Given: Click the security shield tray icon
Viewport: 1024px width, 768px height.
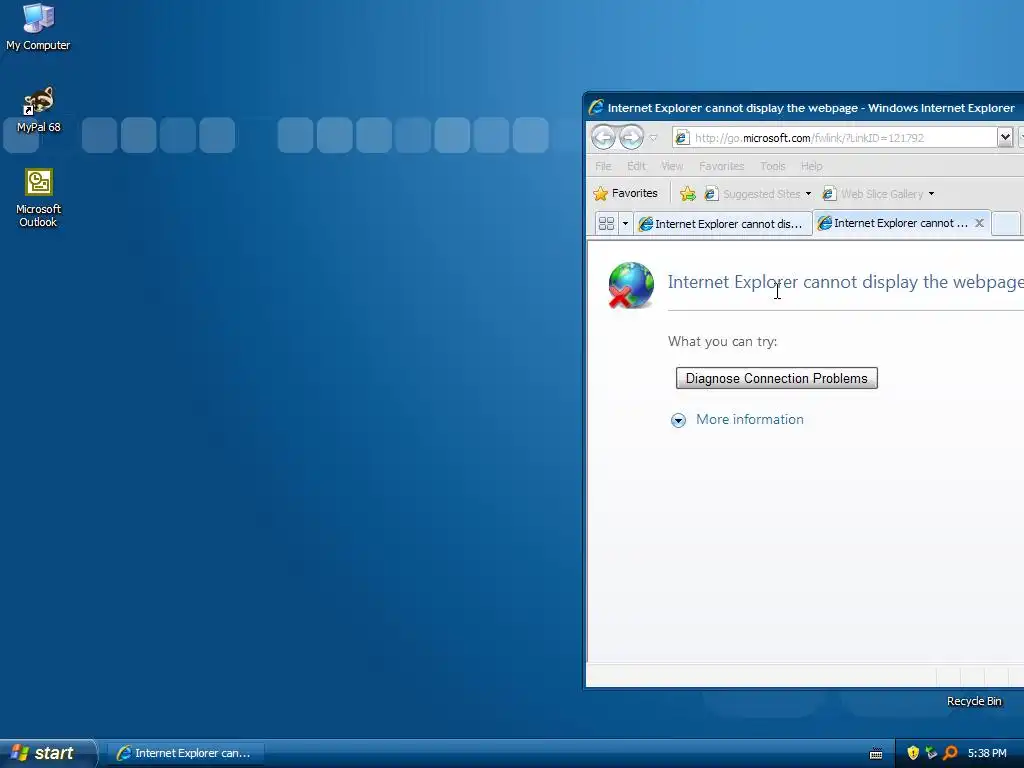Looking at the screenshot, I should click(x=913, y=753).
